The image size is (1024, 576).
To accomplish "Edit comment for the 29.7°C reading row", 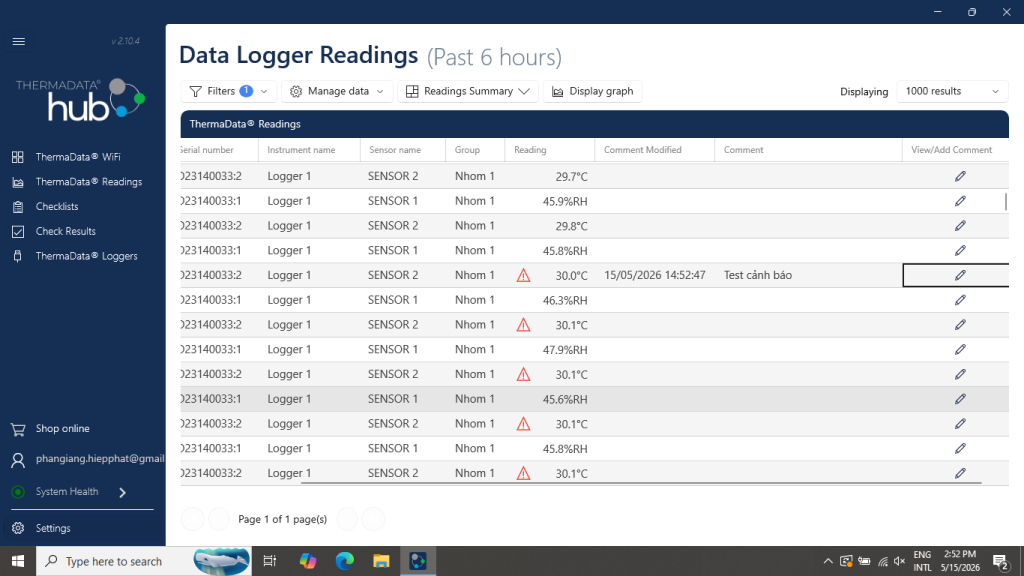I will click(960, 176).
